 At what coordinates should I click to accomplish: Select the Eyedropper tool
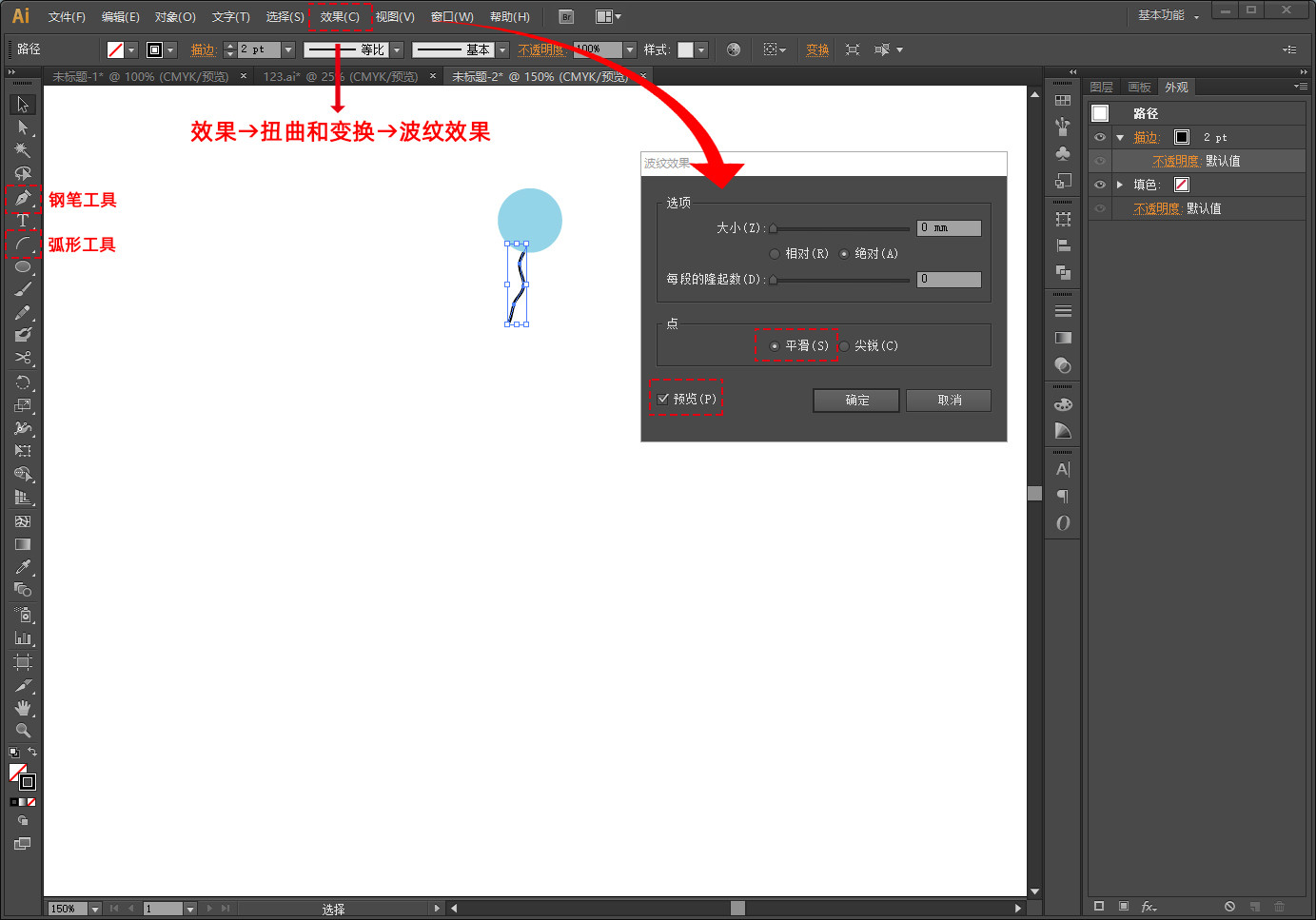tap(23, 567)
